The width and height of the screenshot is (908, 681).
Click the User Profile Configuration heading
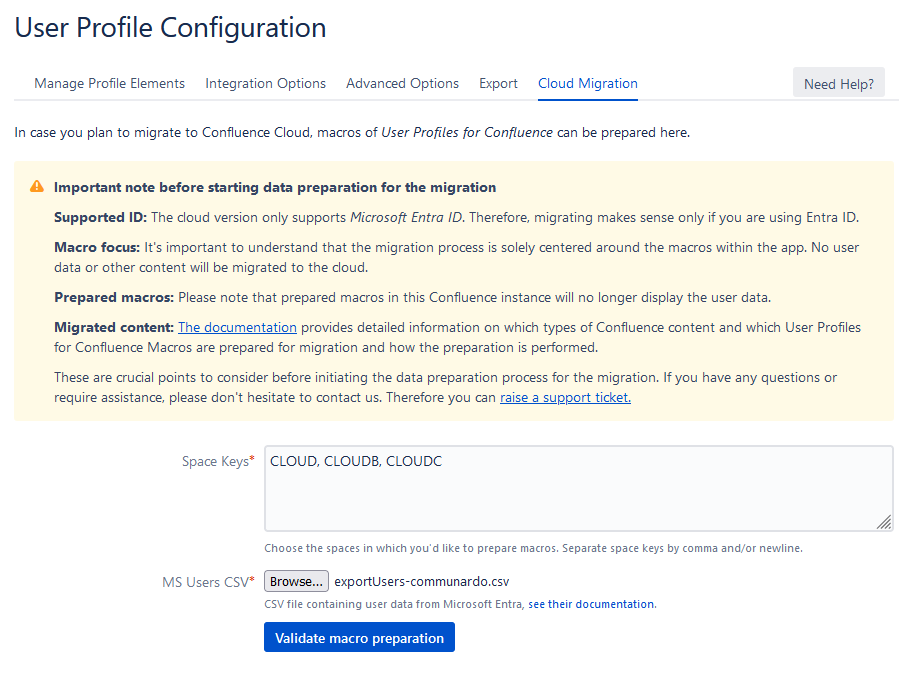coord(170,28)
